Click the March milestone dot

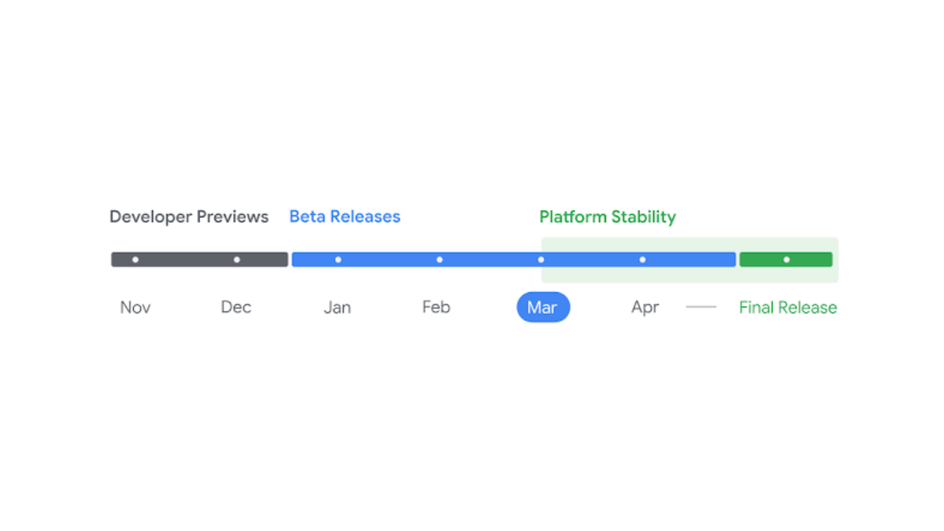pos(541,259)
